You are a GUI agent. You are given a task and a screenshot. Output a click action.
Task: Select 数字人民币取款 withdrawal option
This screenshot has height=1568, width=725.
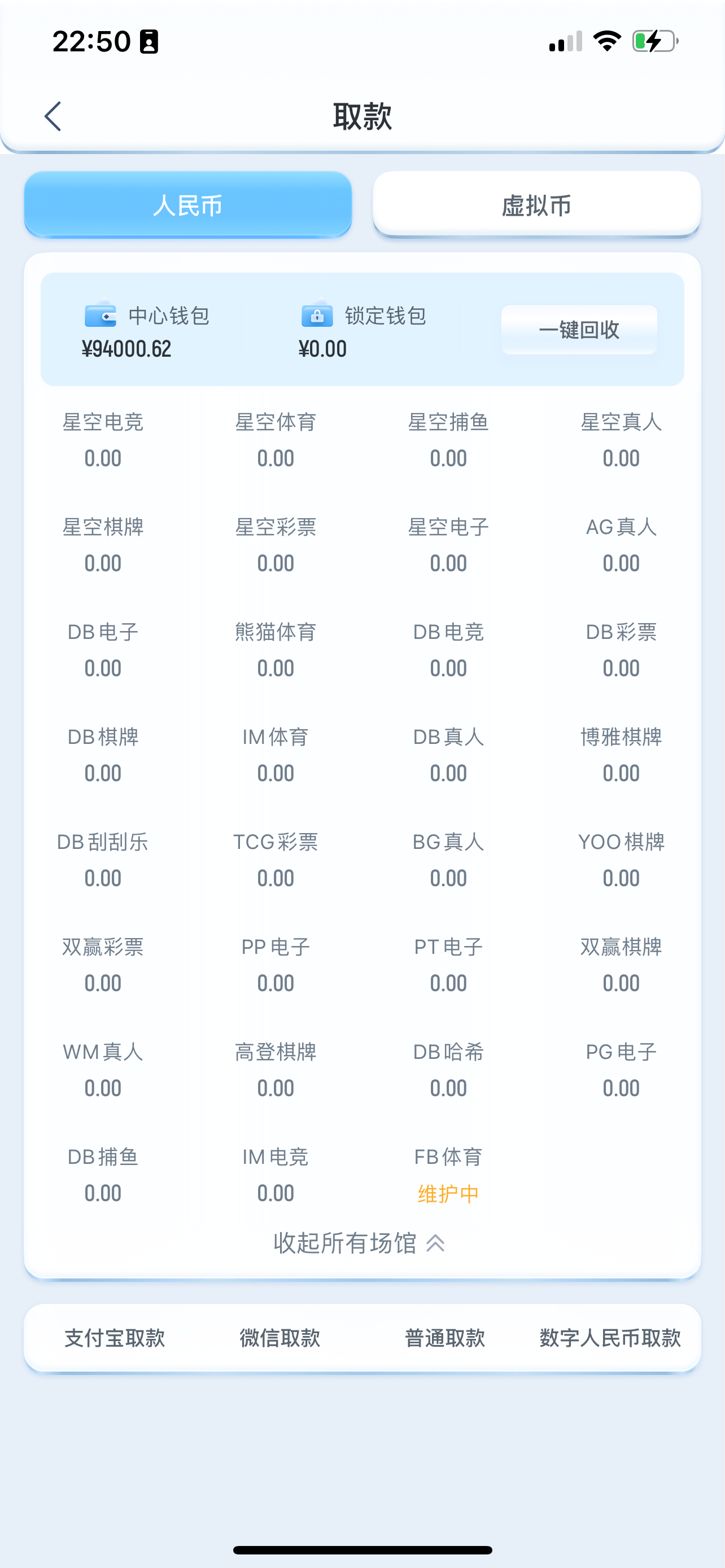tap(610, 1337)
